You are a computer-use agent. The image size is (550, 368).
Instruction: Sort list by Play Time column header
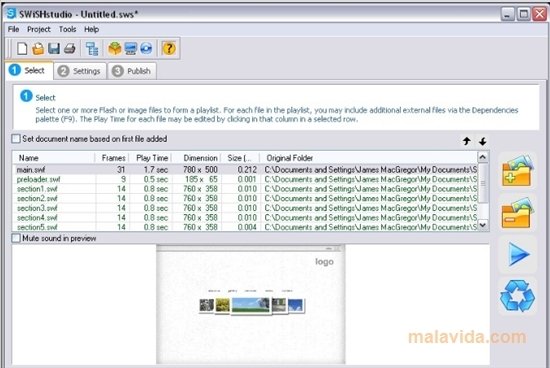pos(151,158)
